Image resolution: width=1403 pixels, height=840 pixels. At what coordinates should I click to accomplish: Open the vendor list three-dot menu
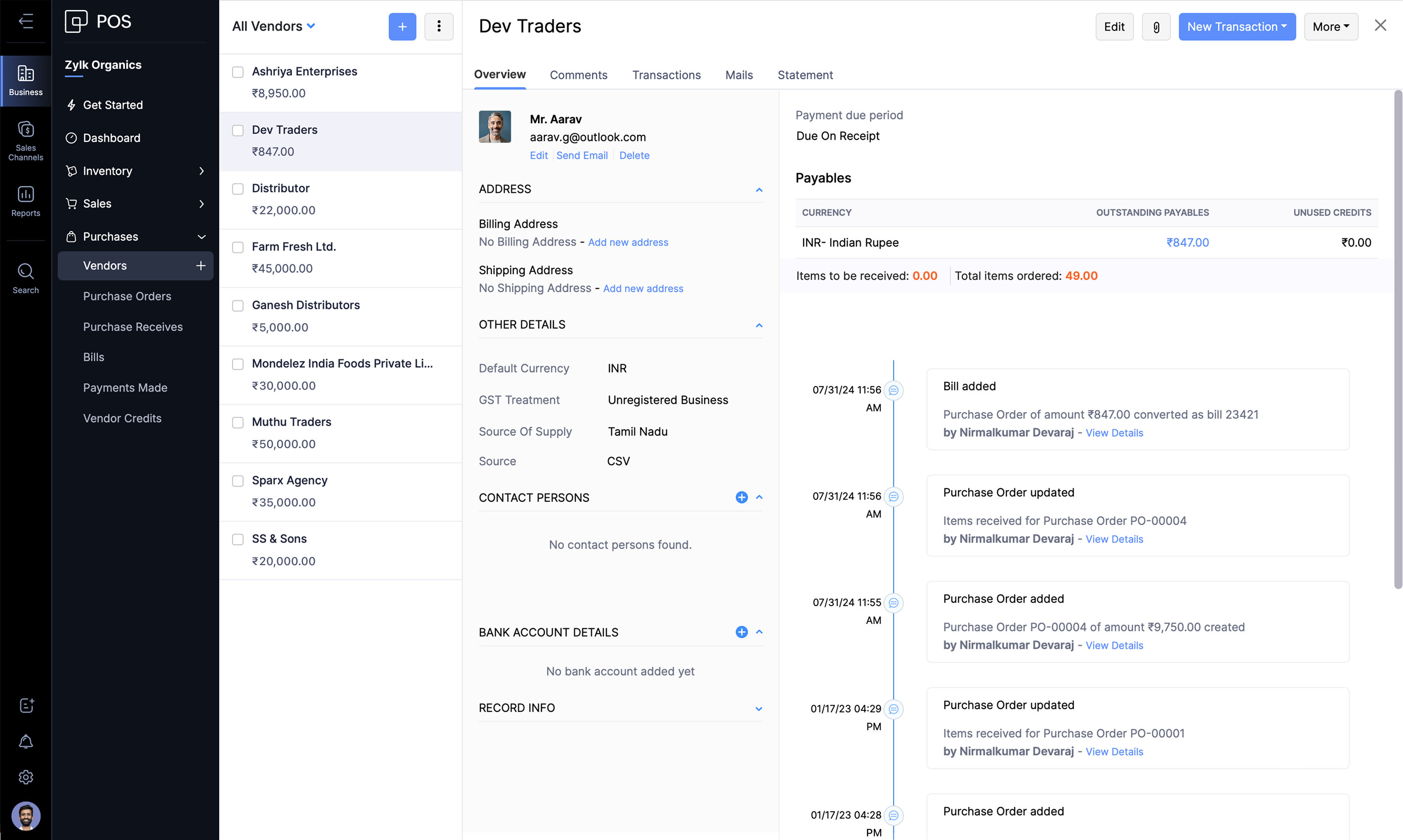[x=438, y=26]
